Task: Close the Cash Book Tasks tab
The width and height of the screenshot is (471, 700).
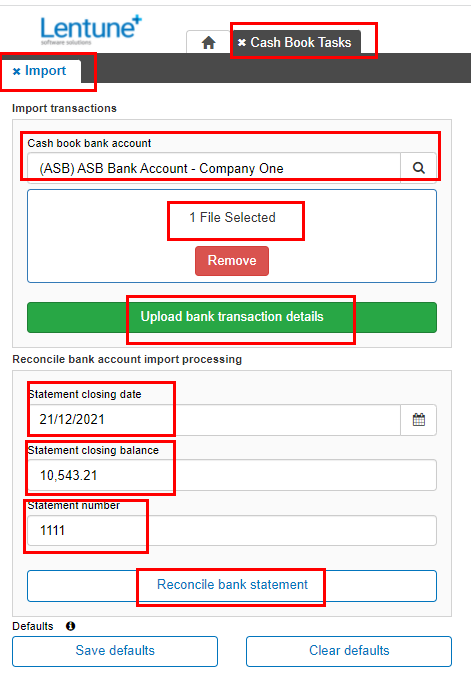Action: (x=242, y=42)
